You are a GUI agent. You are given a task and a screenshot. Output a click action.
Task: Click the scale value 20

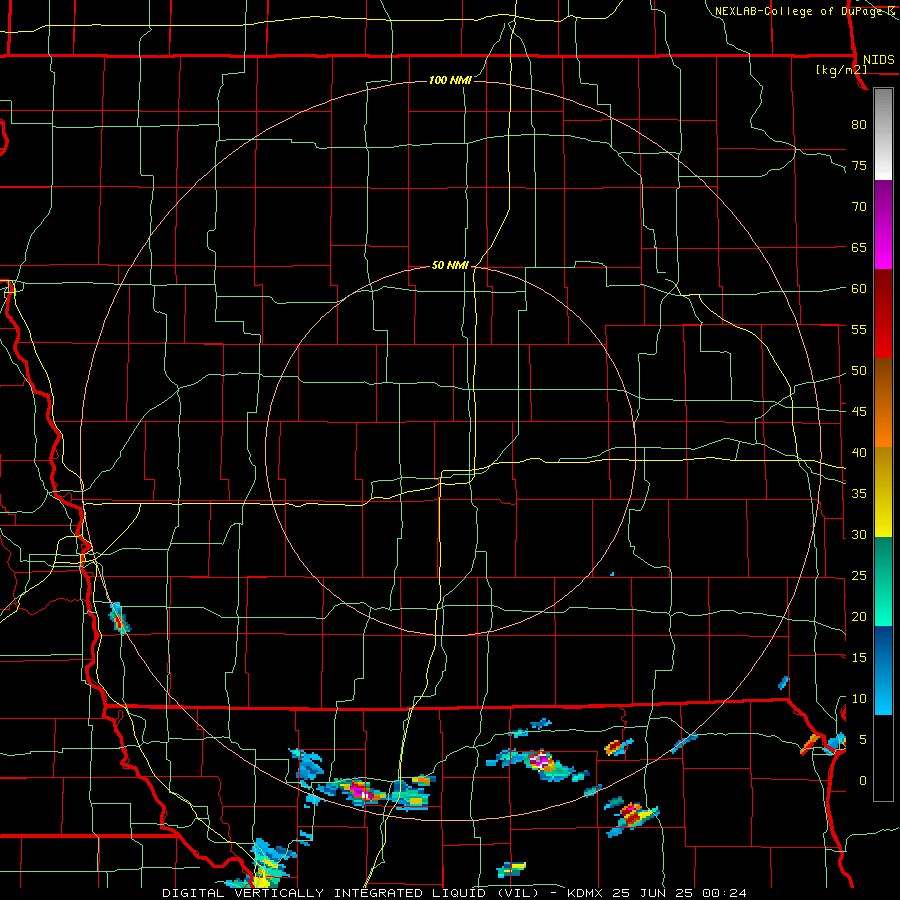pos(859,616)
